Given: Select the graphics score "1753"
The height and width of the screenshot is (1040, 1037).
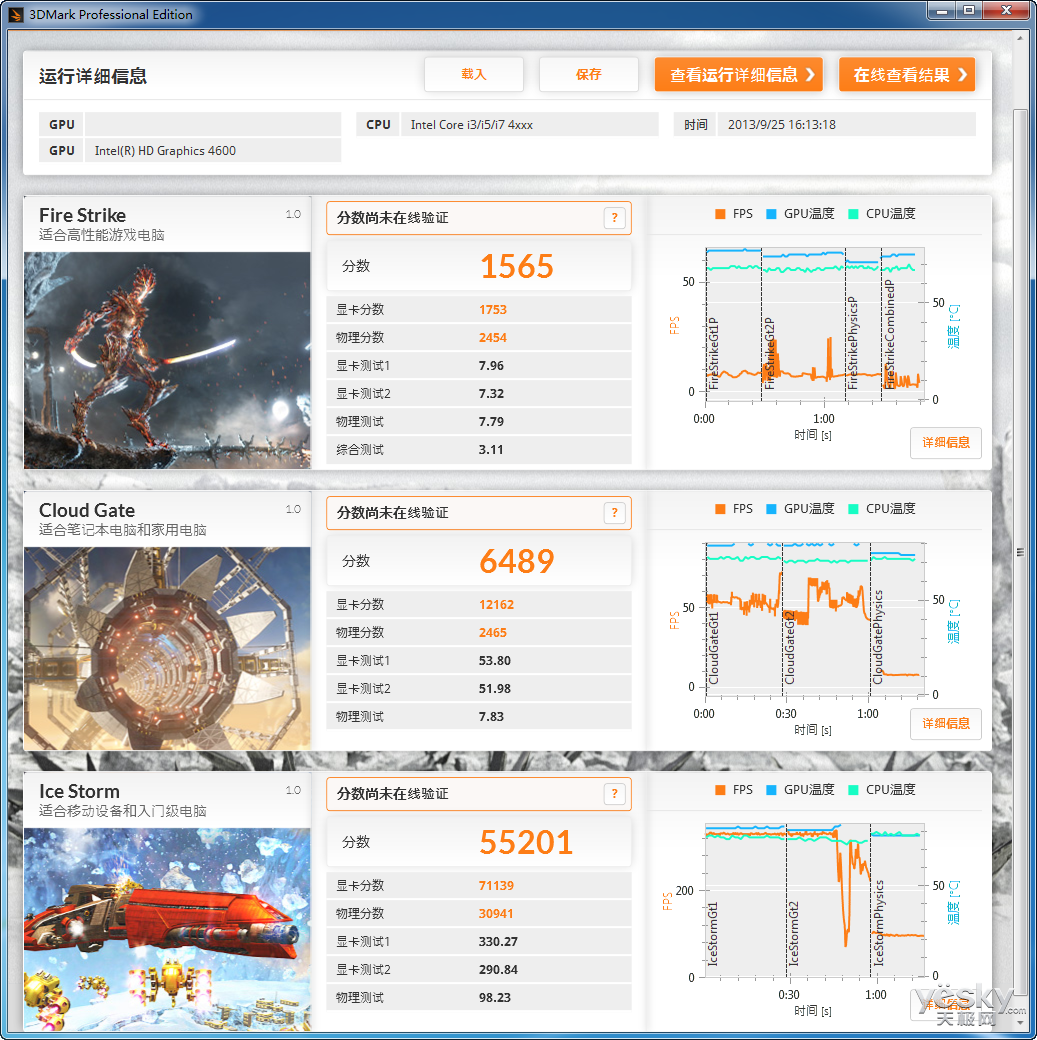Looking at the screenshot, I should click(493, 310).
